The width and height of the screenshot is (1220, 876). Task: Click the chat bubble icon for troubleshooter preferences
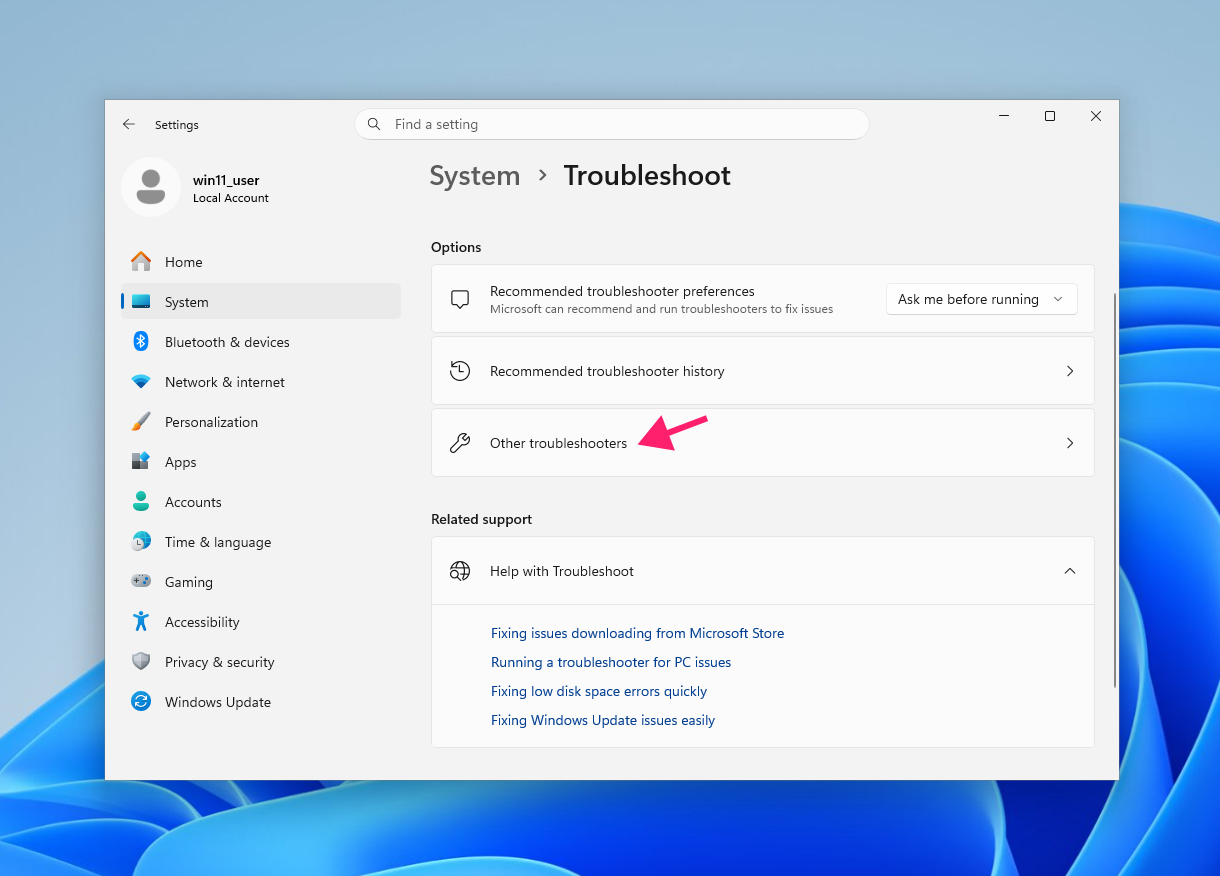[x=460, y=299]
